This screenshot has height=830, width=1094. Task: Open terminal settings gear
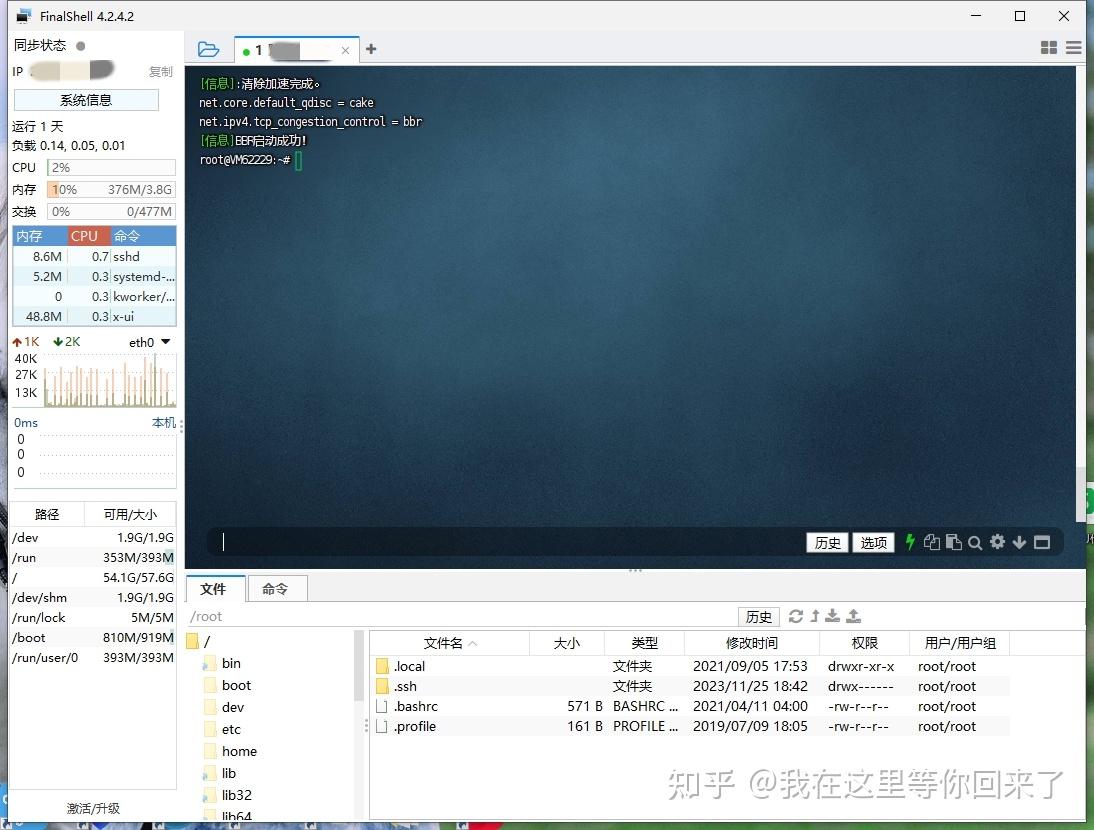coord(998,542)
